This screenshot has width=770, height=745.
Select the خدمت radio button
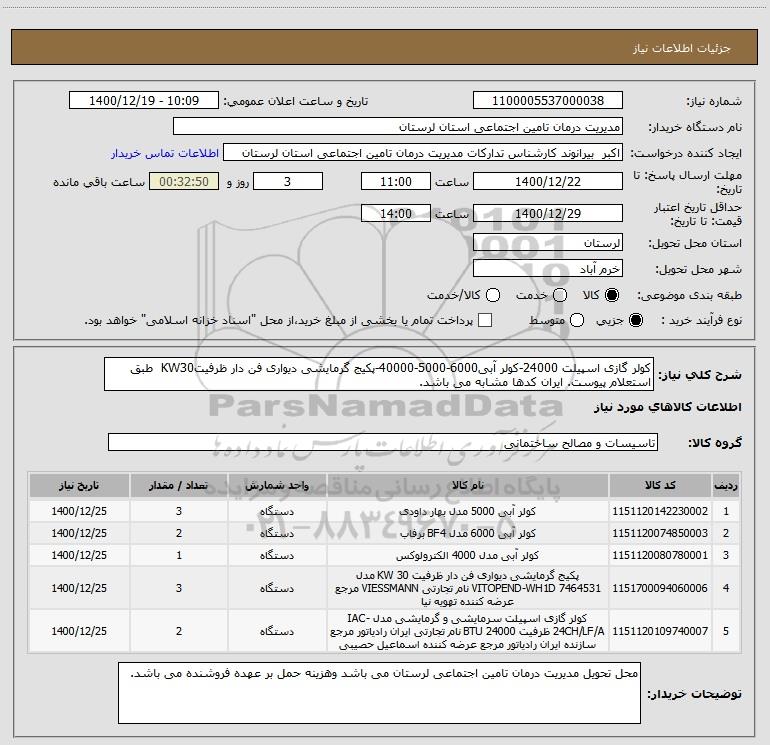click(x=560, y=295)
